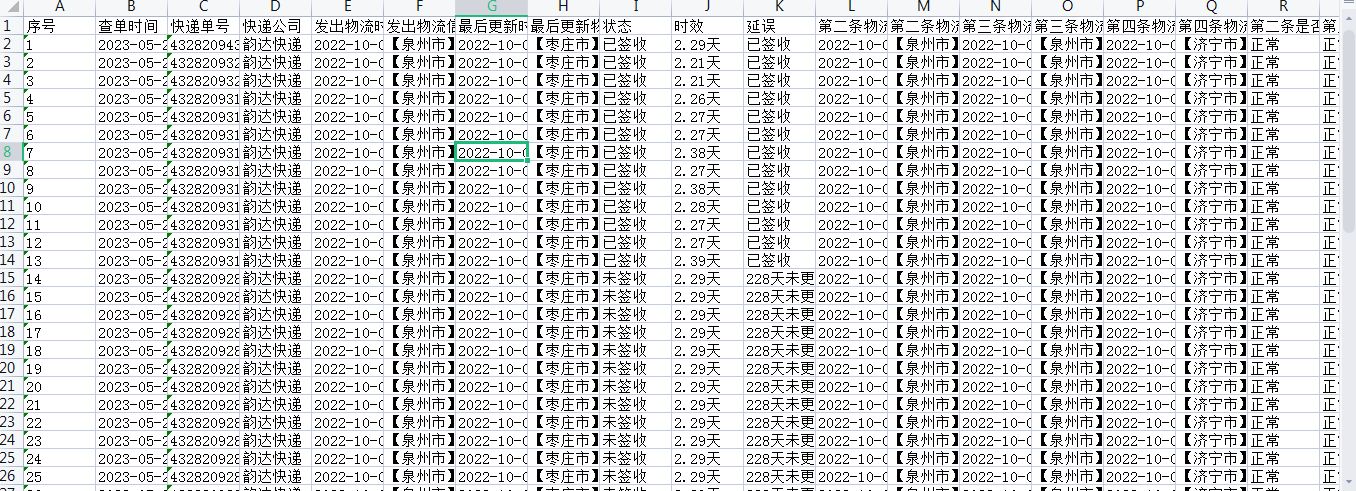Screen dimensions: 1356x491
Task: Click 2.38天 cell in row 10
Action: click(x=708, y=188)
